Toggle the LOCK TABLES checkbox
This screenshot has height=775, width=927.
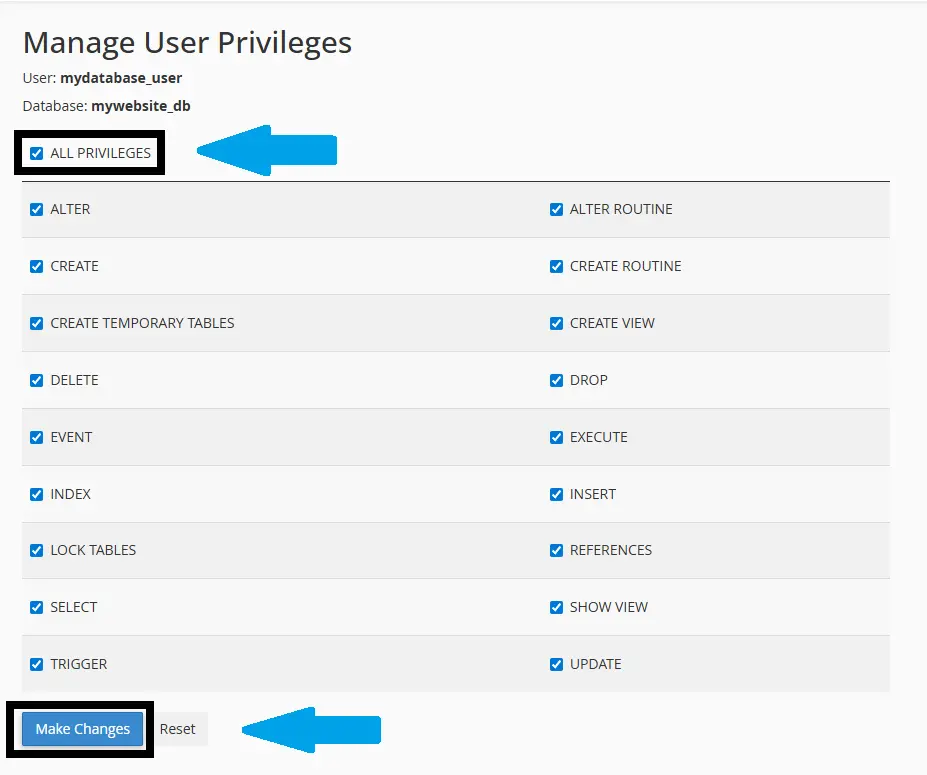point(37,550)
